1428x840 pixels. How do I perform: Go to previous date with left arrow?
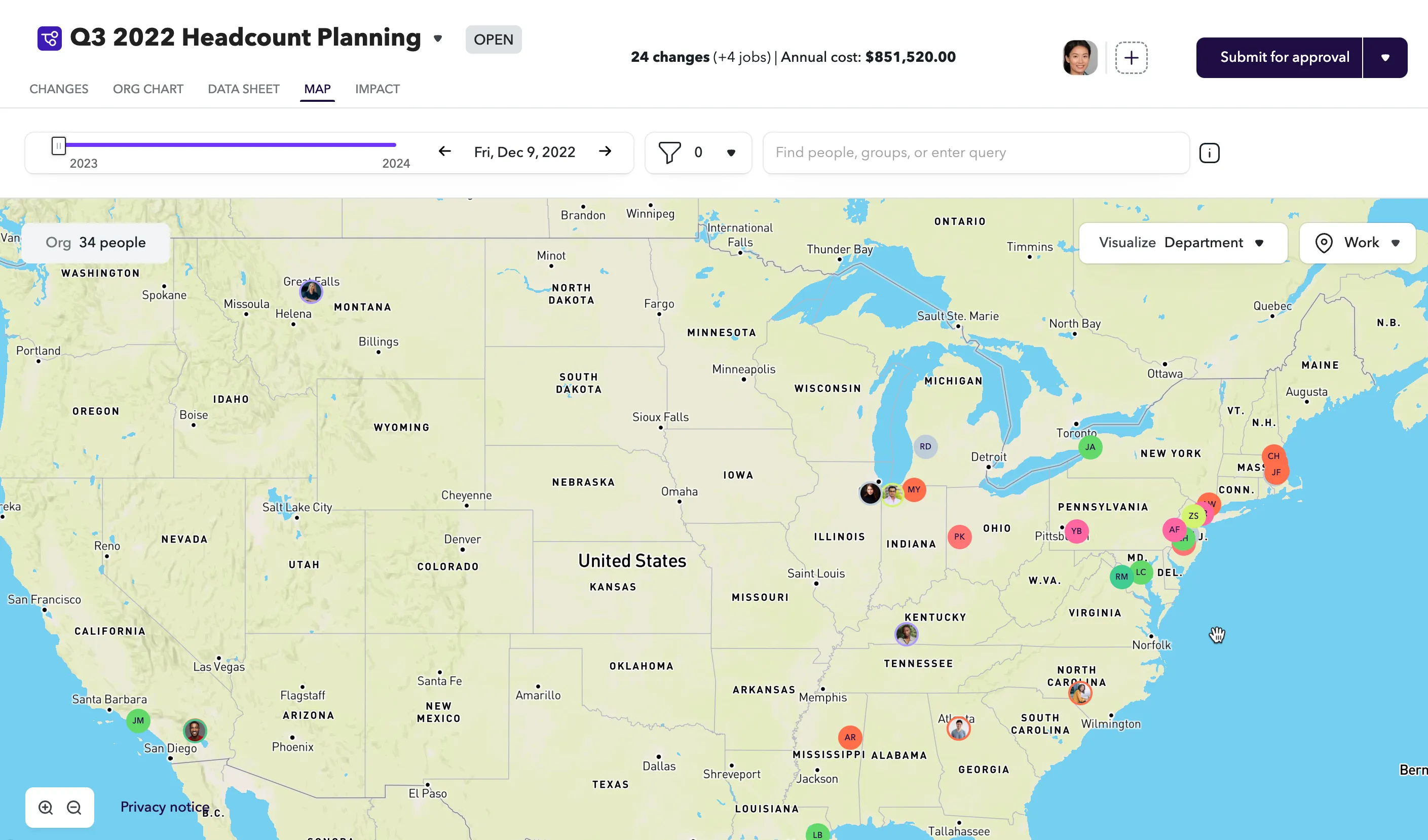445,151
